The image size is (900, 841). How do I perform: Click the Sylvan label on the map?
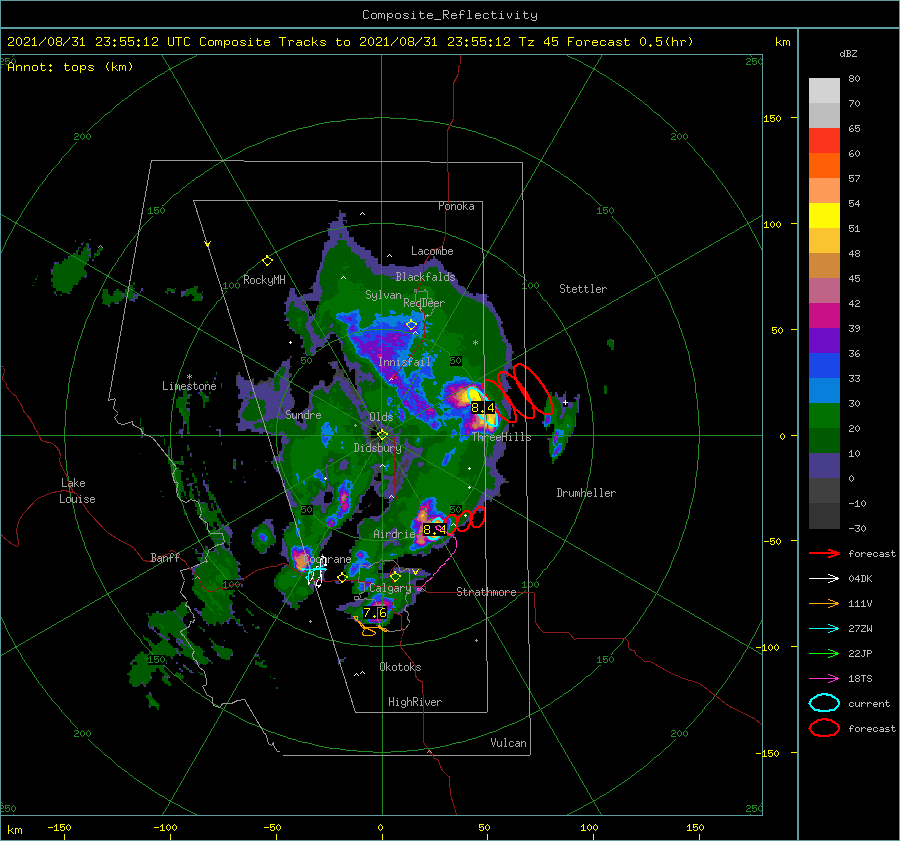383,295
